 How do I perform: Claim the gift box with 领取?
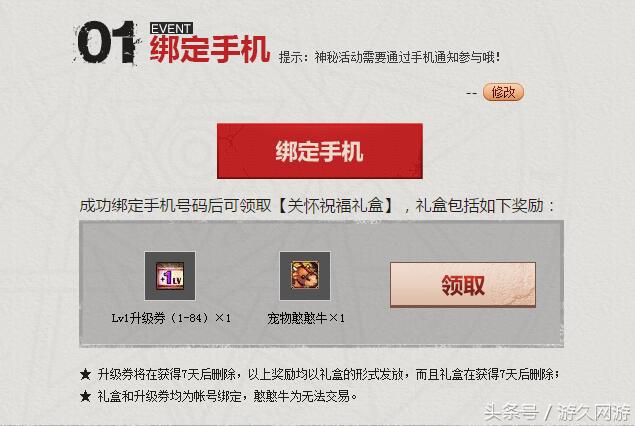(x=462, y=285)
